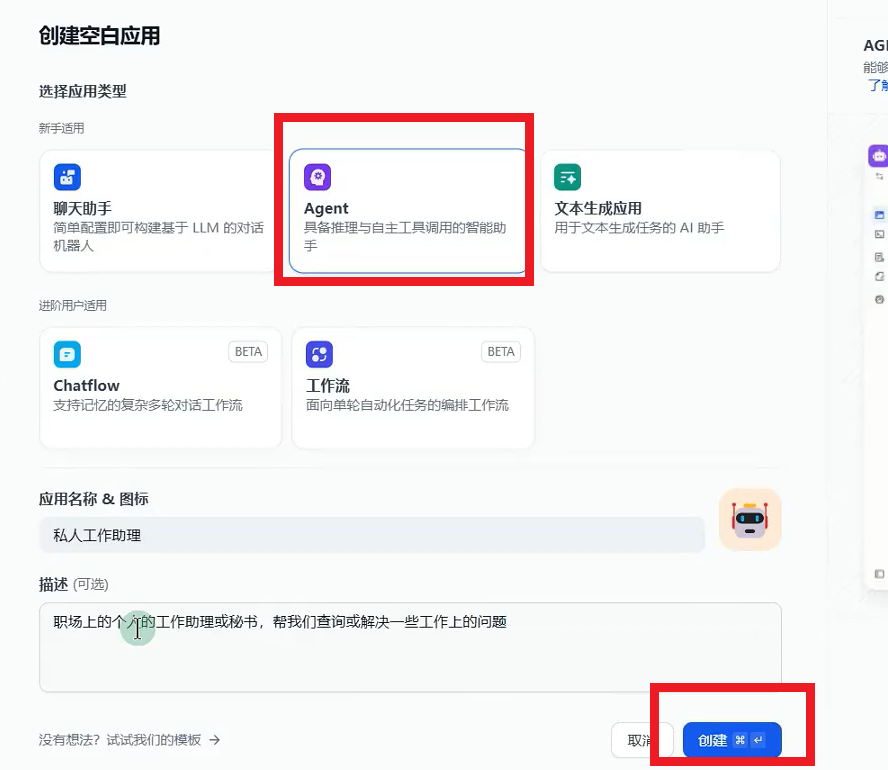
Task: Click the 进阶用户适用 section label
Action: (x=72, y=306)
